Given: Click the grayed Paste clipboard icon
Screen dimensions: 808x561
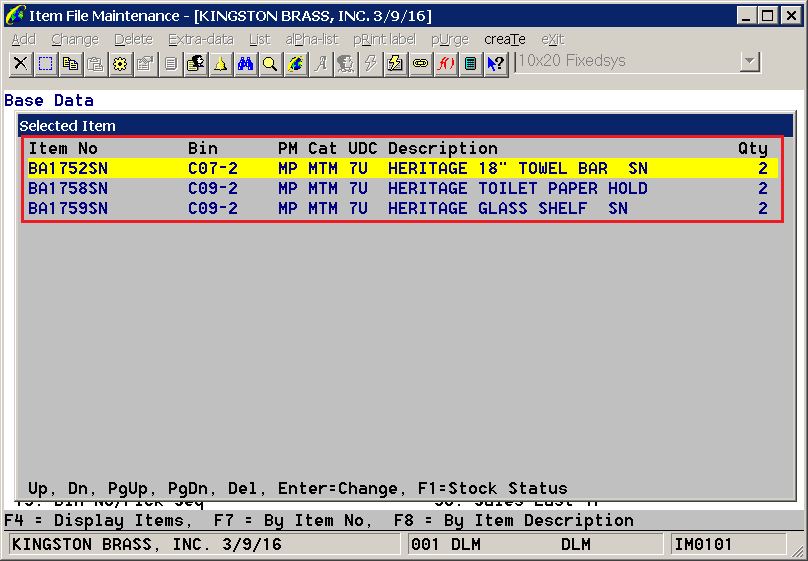Looking at the screenshot, I should point(95,63).
